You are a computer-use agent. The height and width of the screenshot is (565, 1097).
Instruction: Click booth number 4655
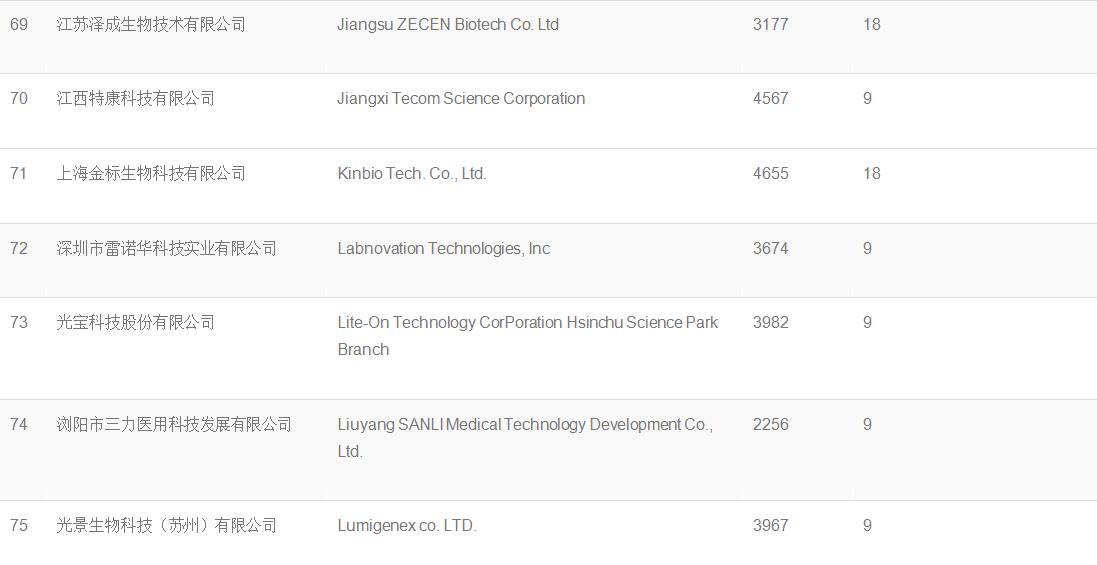tap(770, 173)
